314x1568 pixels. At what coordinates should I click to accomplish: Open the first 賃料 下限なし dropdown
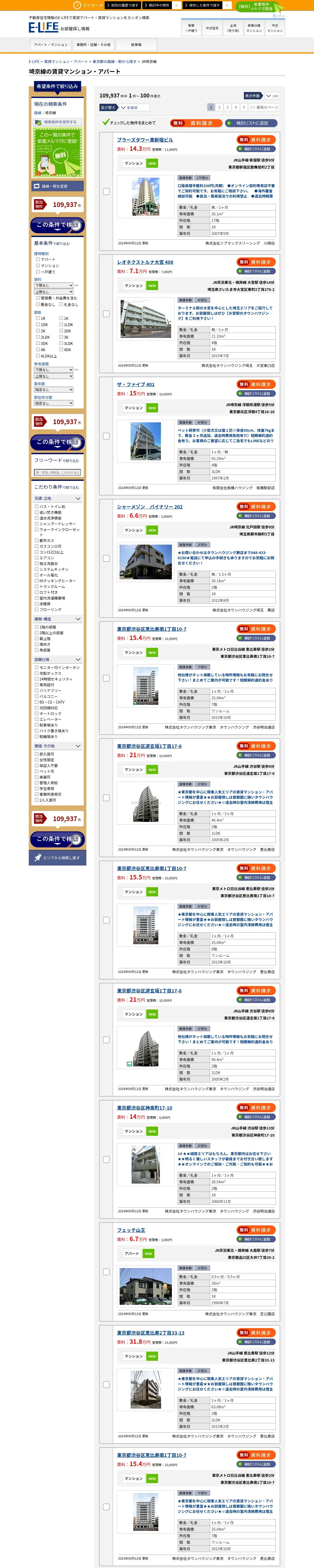point(54,285)
